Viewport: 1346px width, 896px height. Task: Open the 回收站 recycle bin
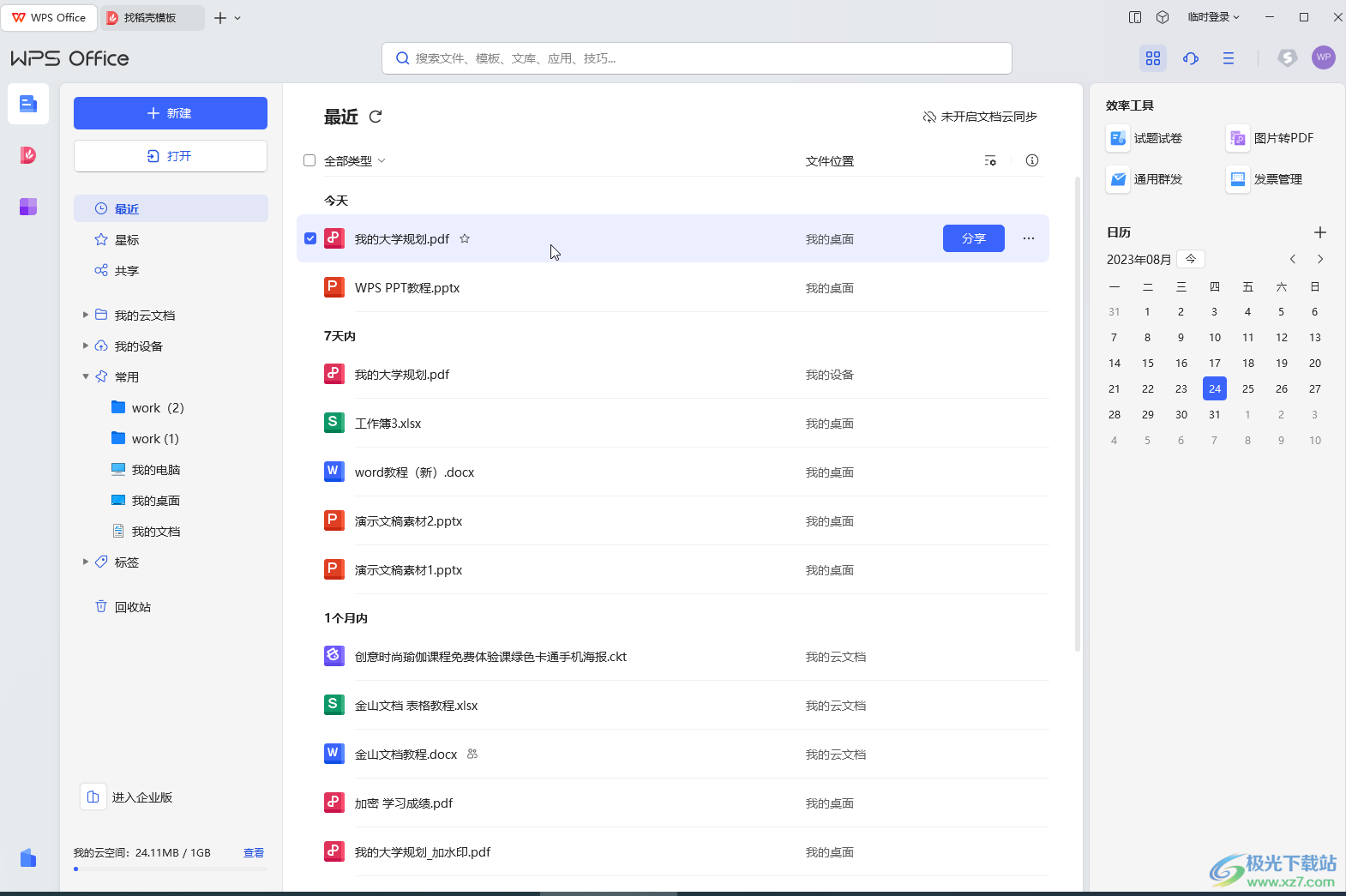tap(123, 607)
